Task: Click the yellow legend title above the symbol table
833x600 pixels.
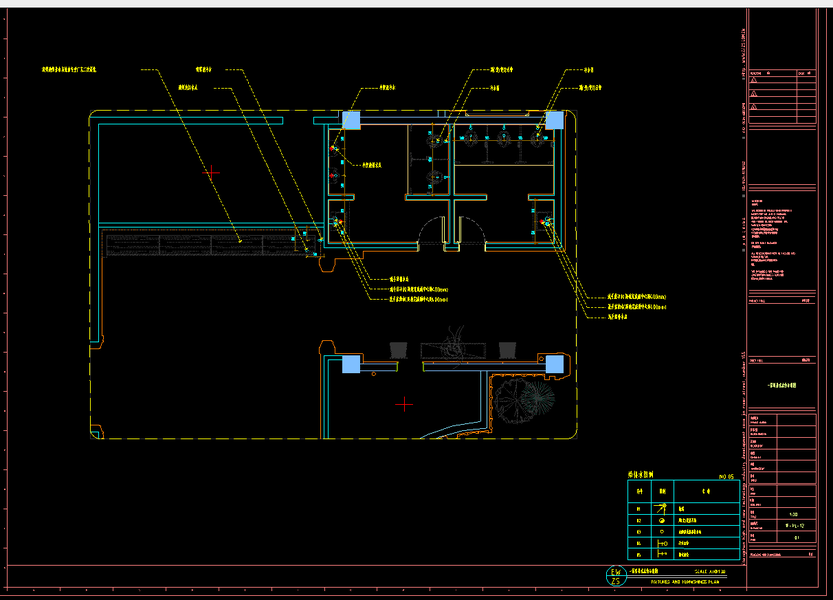Action: [641, 475]
